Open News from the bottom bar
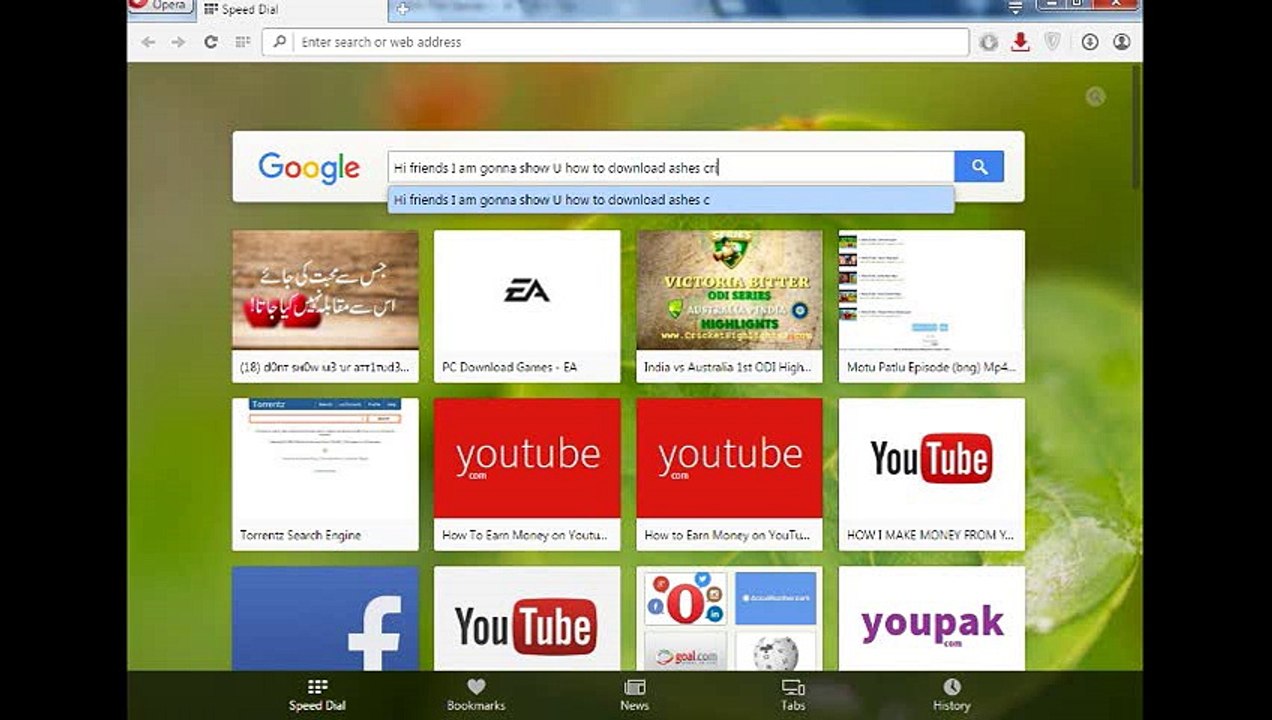 tap(634, 695)
